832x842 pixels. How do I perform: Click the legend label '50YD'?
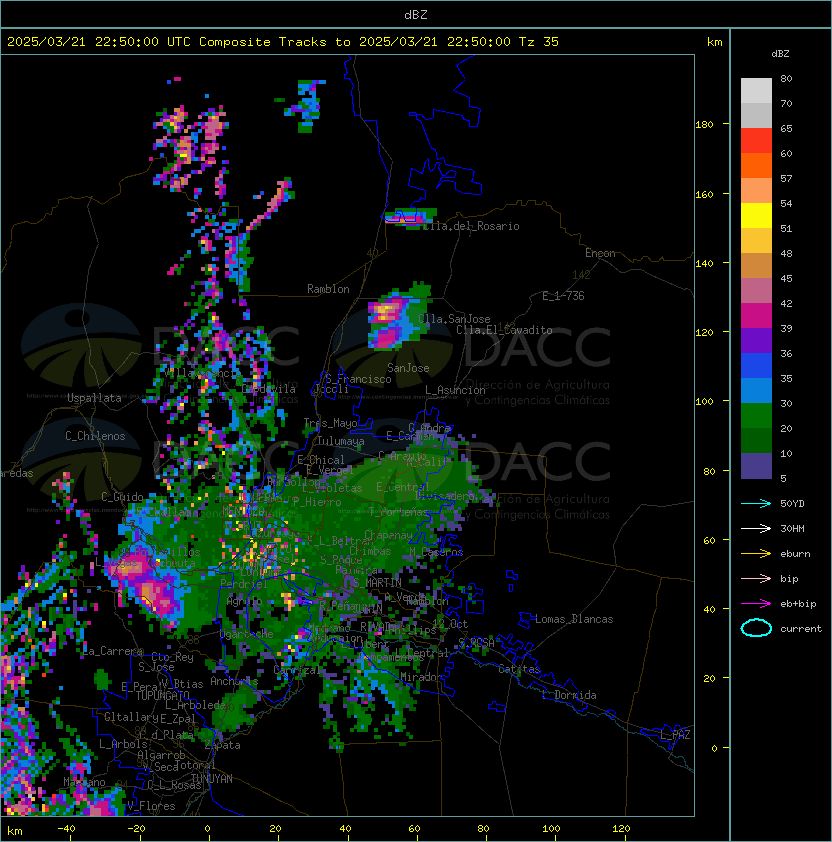792,504
